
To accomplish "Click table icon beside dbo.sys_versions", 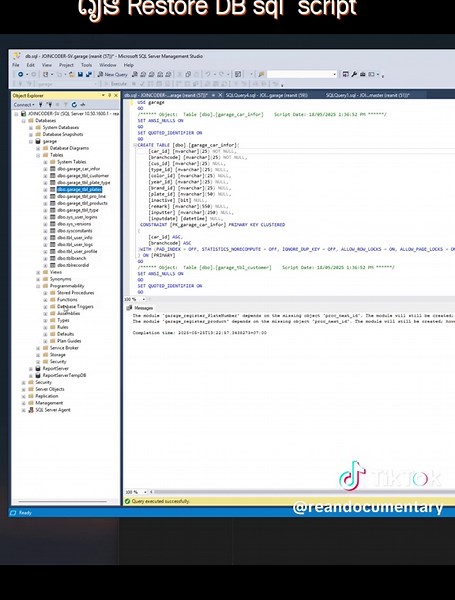I will tap(52, 224).
